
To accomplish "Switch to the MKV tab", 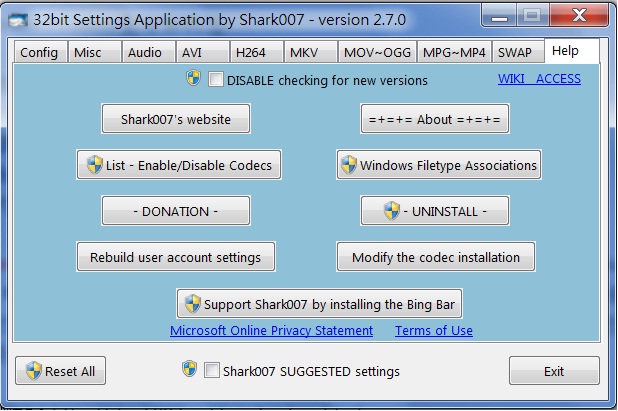I will coord(311,52).
